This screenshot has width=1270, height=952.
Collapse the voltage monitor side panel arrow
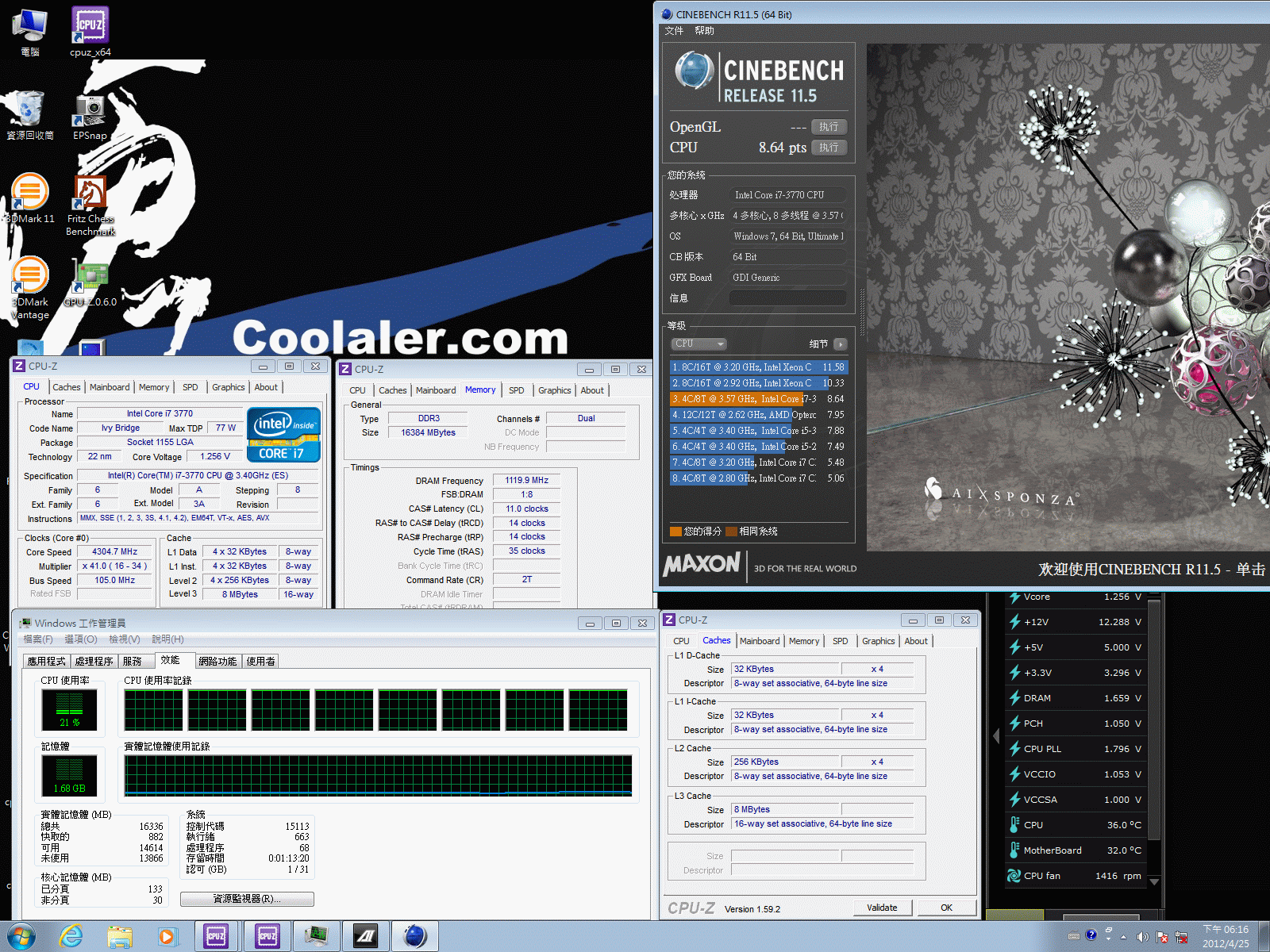click(996, 735)
